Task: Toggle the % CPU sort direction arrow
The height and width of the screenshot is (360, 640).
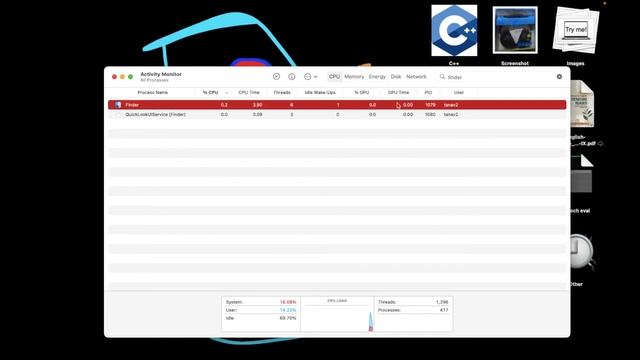Action: coord(227,93)
